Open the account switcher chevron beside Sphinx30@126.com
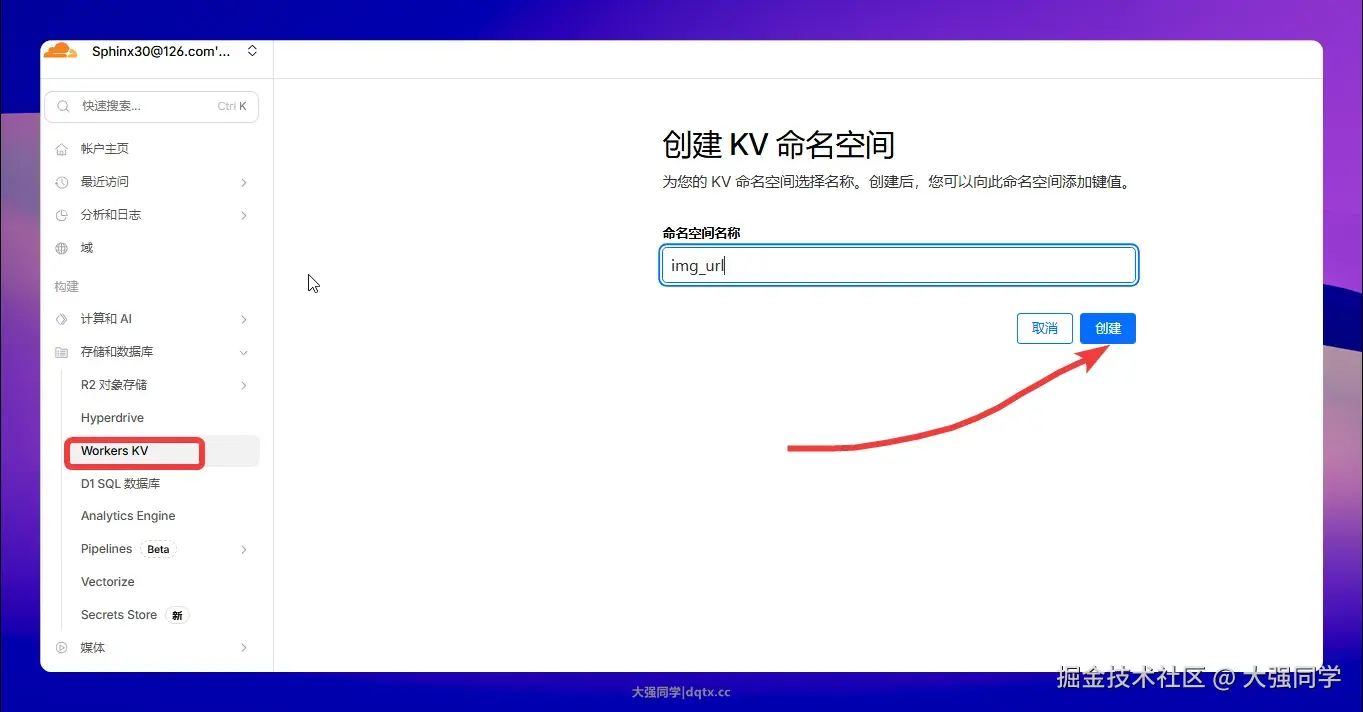 coord(252,50)
